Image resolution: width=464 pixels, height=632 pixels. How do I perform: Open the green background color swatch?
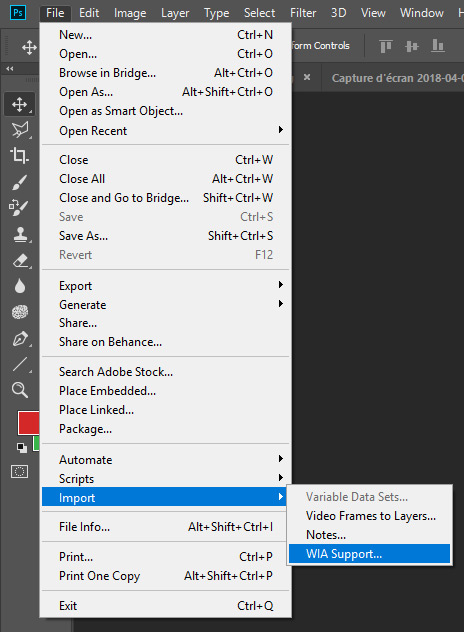tap(36, 443)
